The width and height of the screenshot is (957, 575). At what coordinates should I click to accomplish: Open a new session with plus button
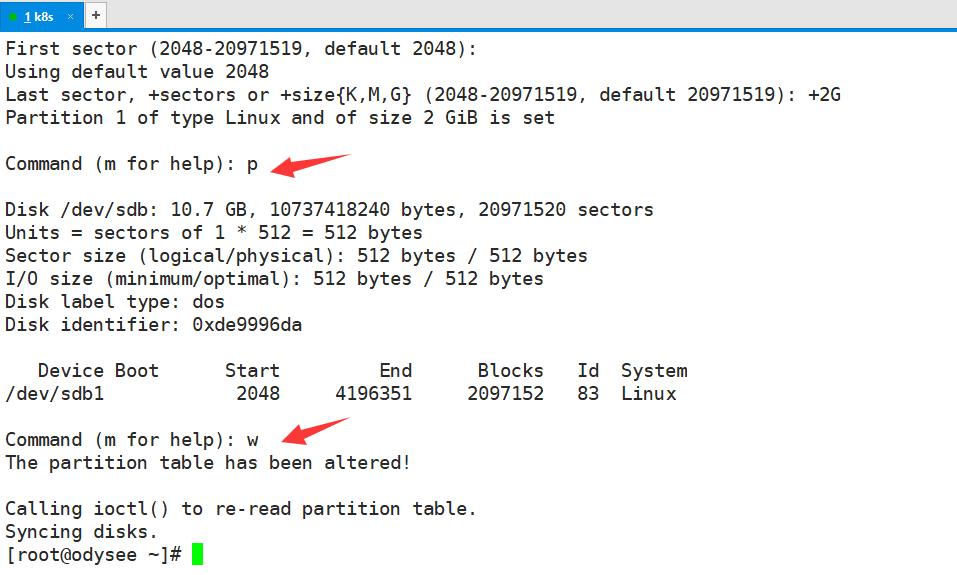(96, 15)
